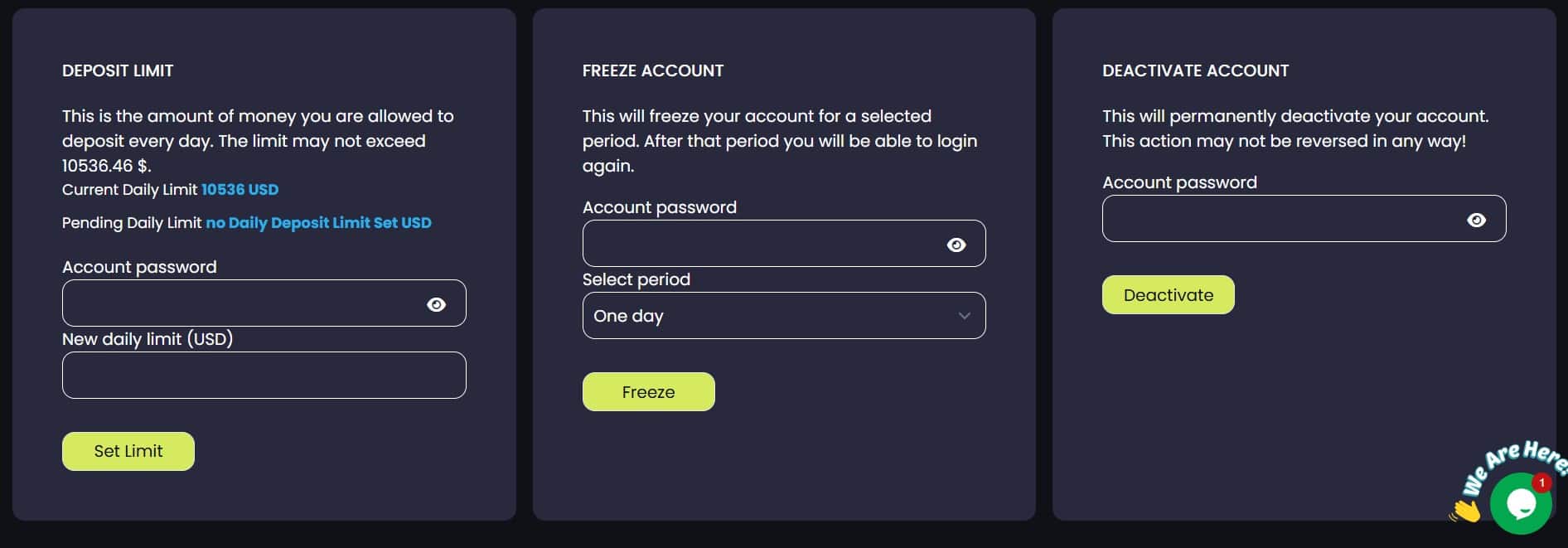This screenshot has width=1568, height=548.
Task: Click the current limit "10536 USD" link
Action: click(240, 190)
